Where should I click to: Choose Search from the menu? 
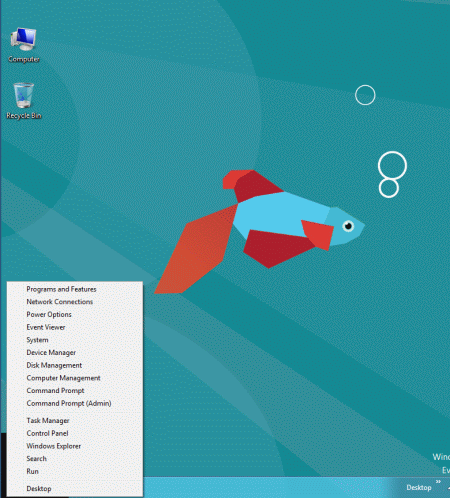click(x=75, y=458)
